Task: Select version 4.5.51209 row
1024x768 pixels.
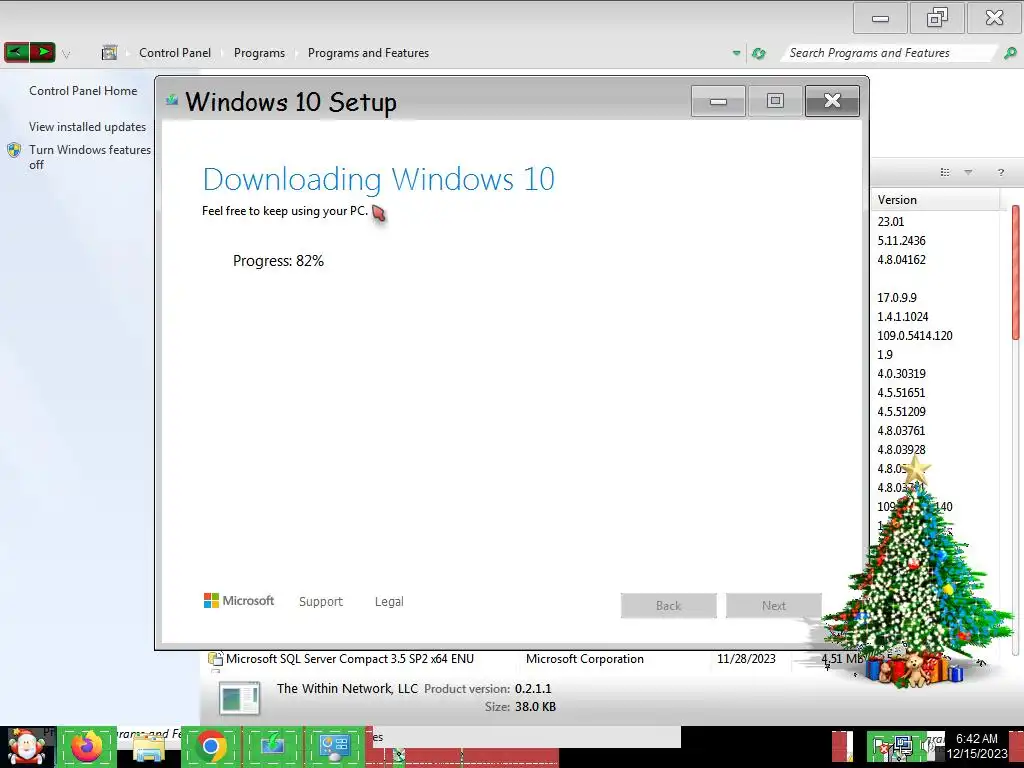Action: coord(901,411)
